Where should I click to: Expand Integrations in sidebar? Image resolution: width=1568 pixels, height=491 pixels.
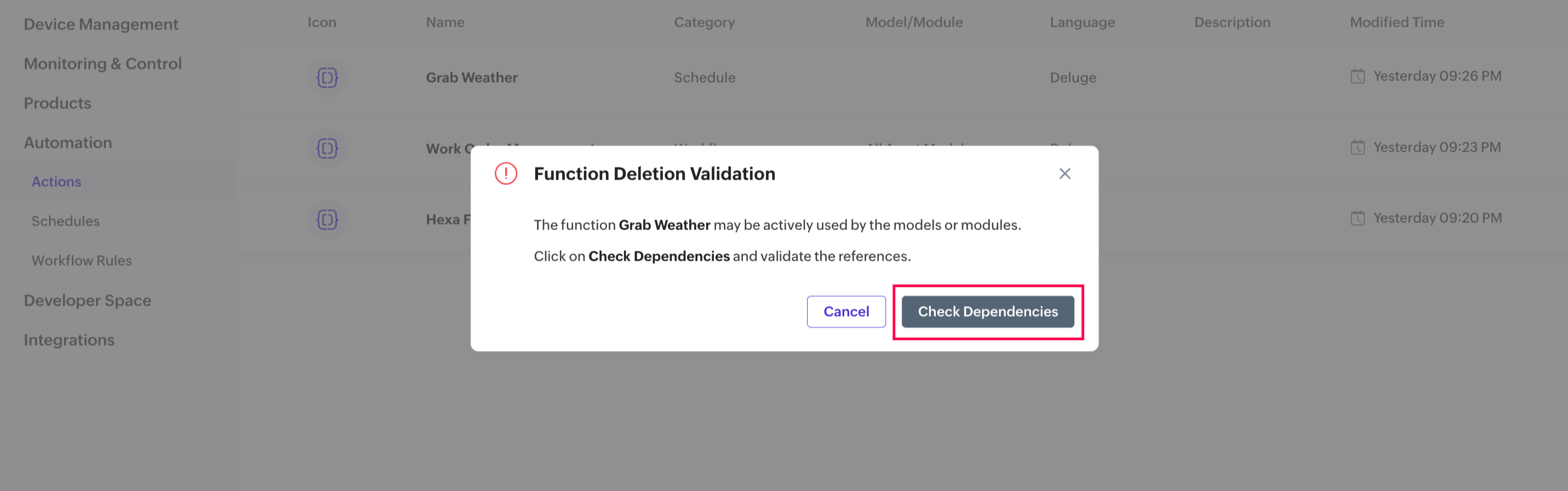coord(70,340)
